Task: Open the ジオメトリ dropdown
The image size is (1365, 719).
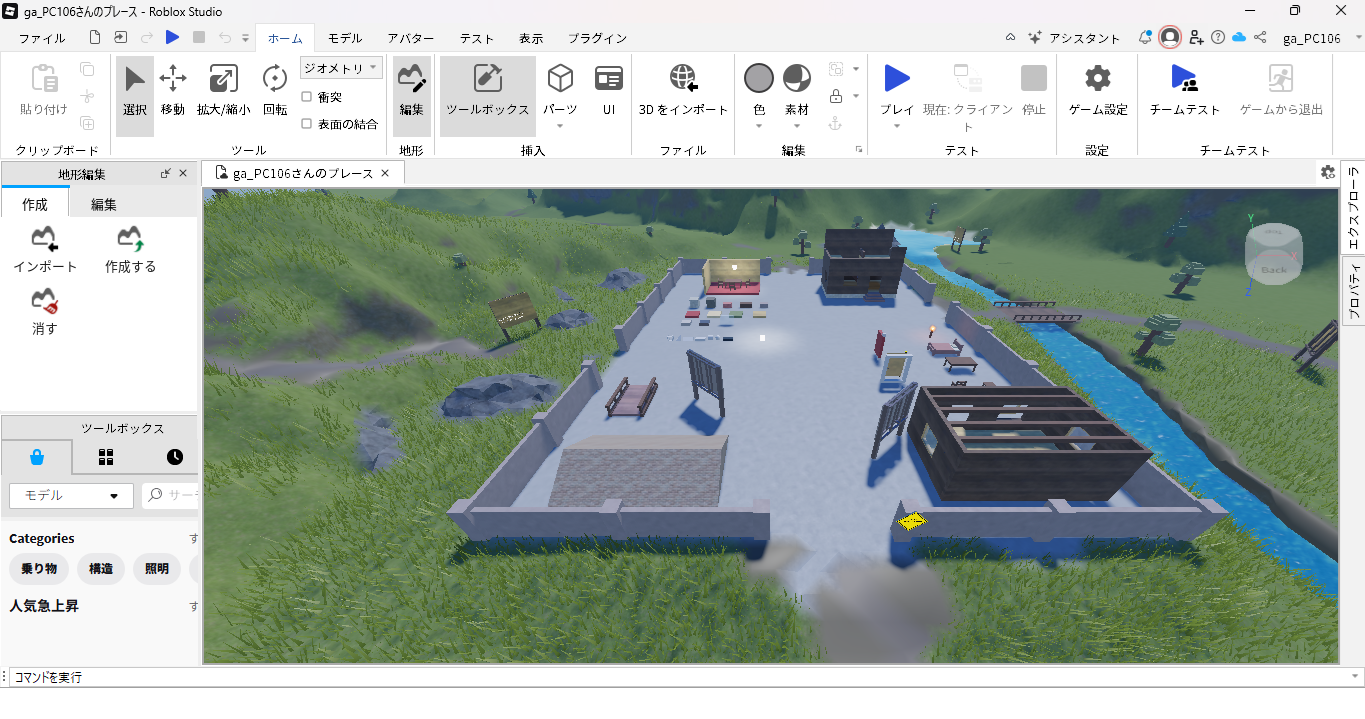Action: tap(341, 68)
